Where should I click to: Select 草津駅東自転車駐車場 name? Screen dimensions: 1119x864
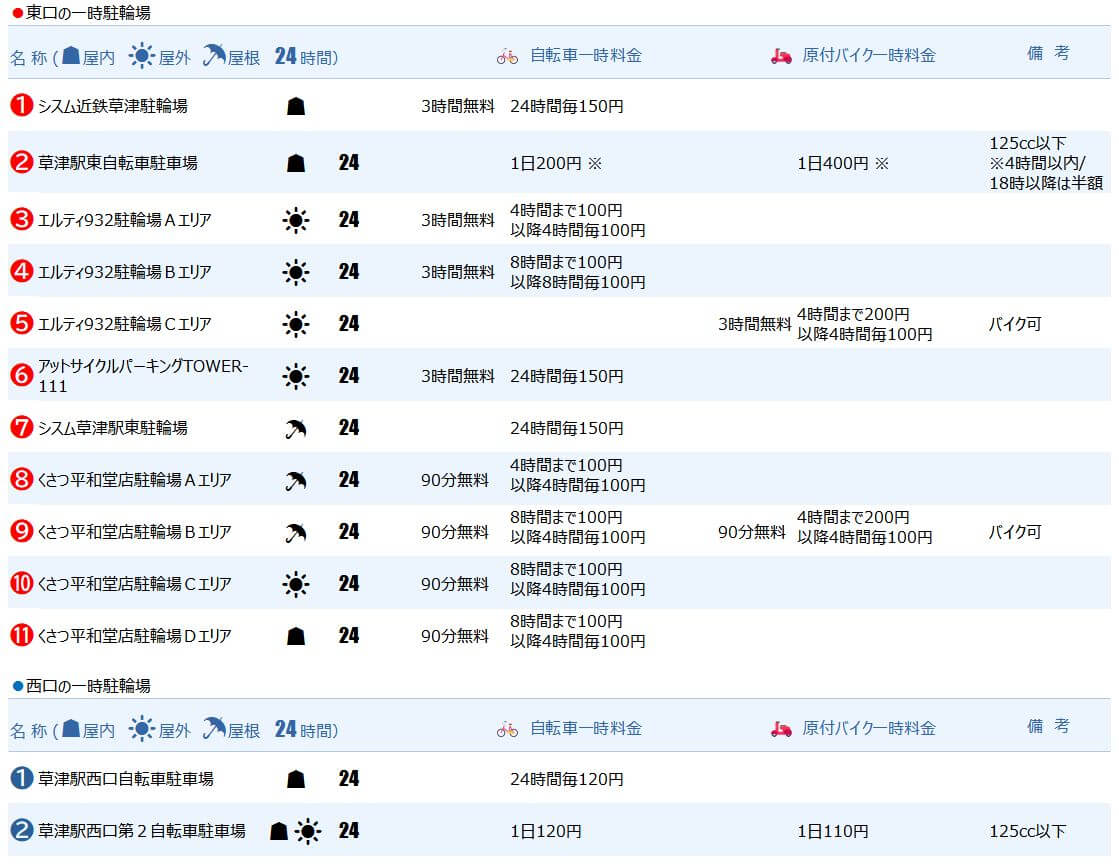117,163
